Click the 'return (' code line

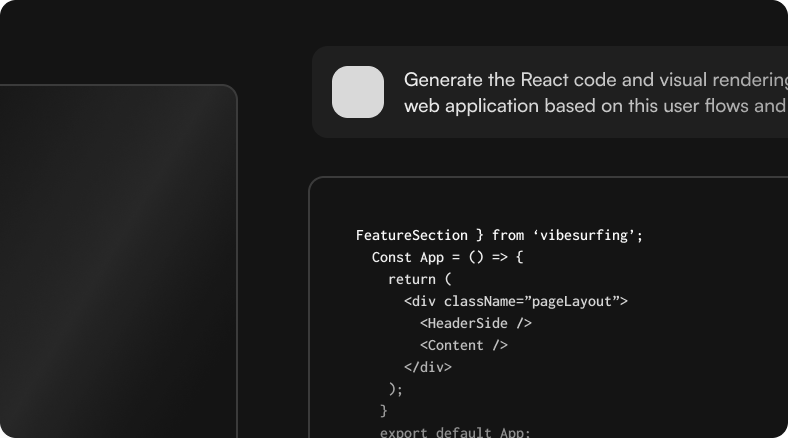pyautogui.click(x=420, y=279)
